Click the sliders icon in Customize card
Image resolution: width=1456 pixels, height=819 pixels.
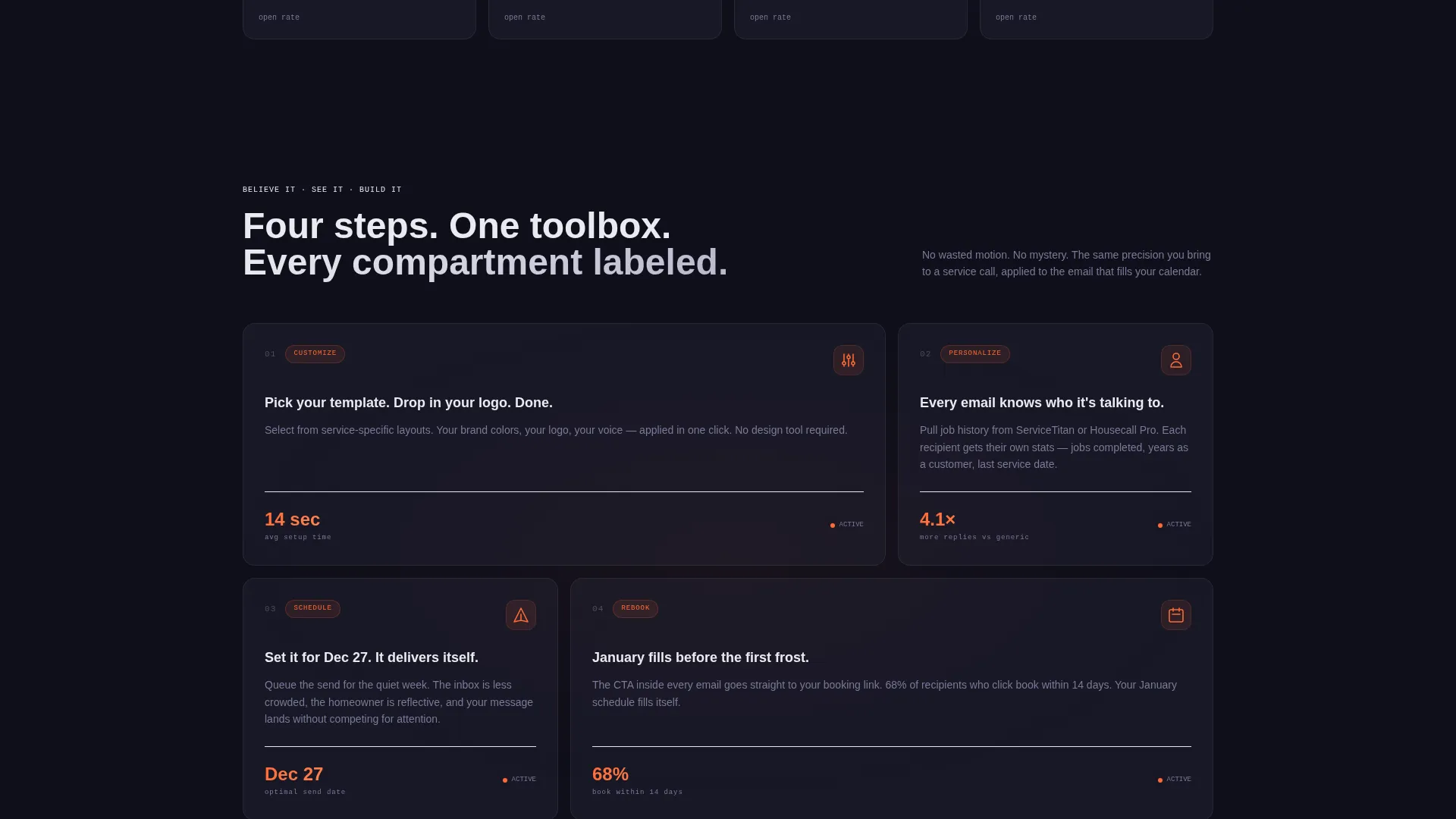[x=849, y=360]
